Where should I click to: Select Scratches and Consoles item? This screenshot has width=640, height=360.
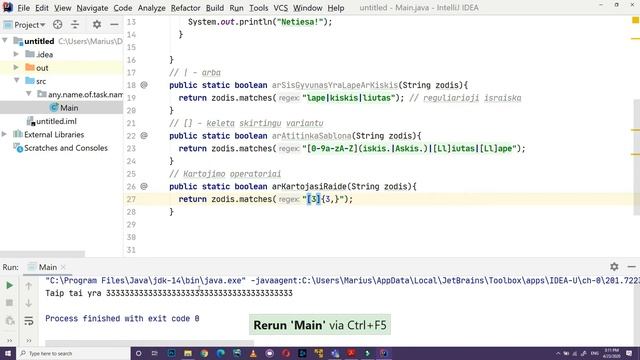click(x=66, y=148)
